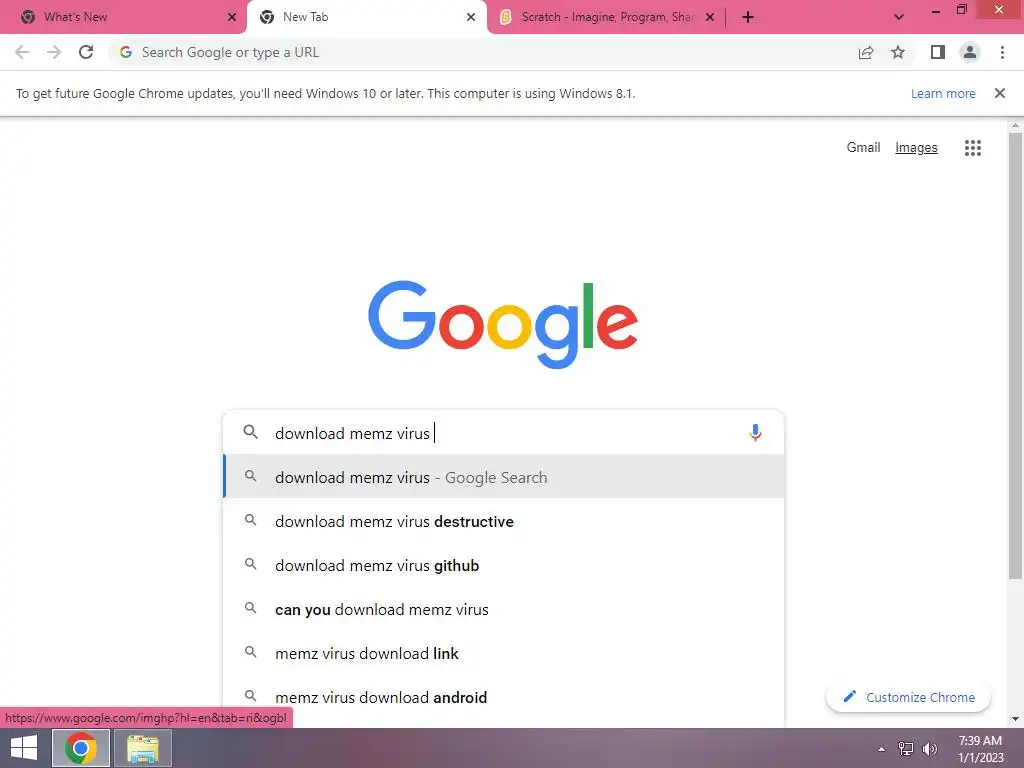This screenshot has height=768, width=1024.
Task: Click the network tray icon
Action: tap(906, 748)
